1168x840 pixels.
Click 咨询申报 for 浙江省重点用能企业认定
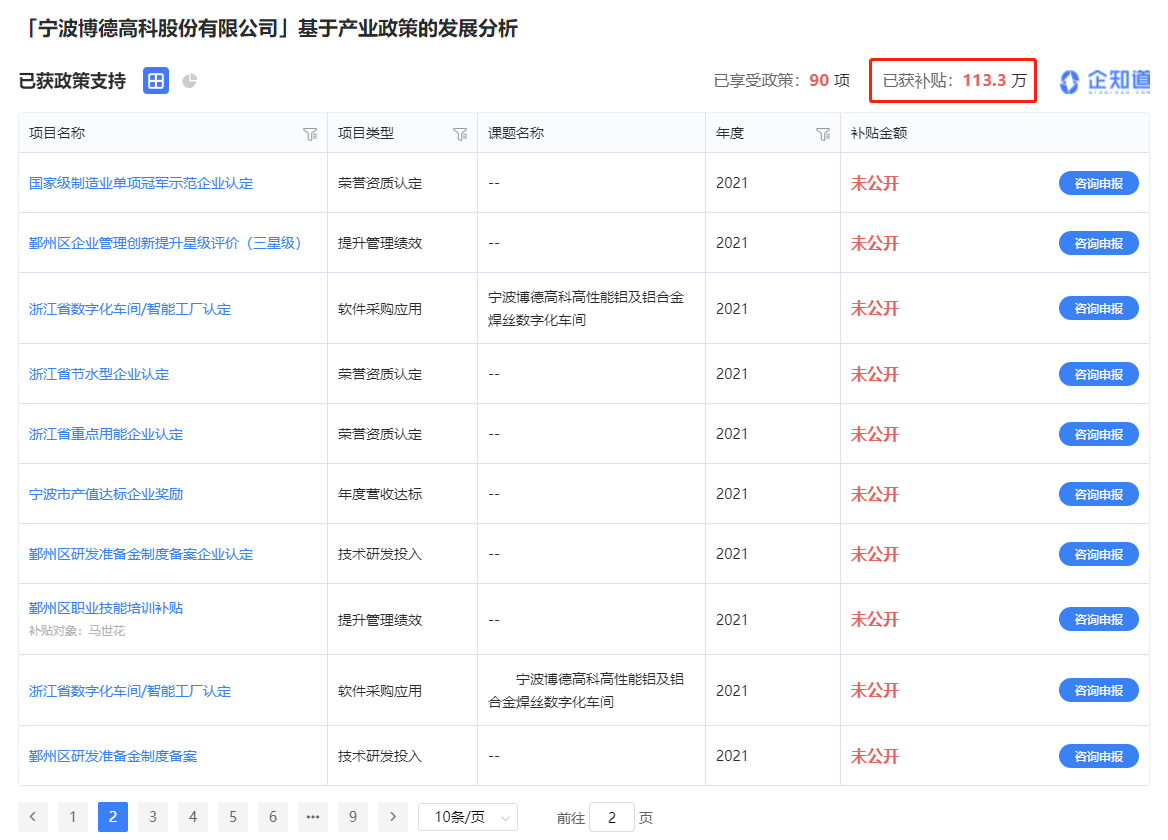1099,434
